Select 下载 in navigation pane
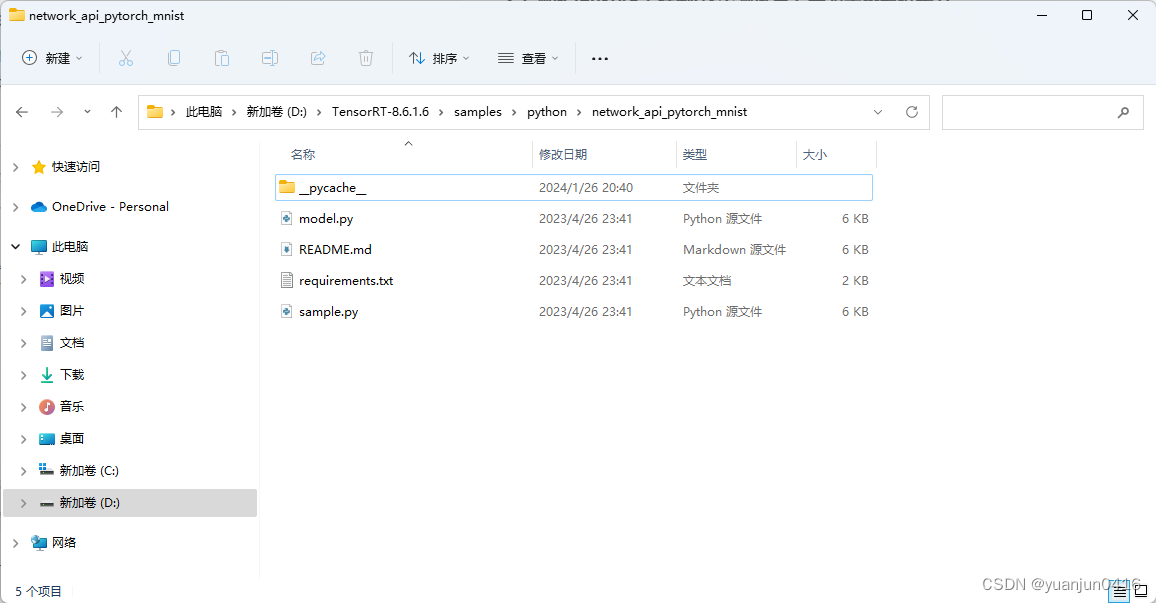The image size is (1156, 603). [x=72, y=374]
